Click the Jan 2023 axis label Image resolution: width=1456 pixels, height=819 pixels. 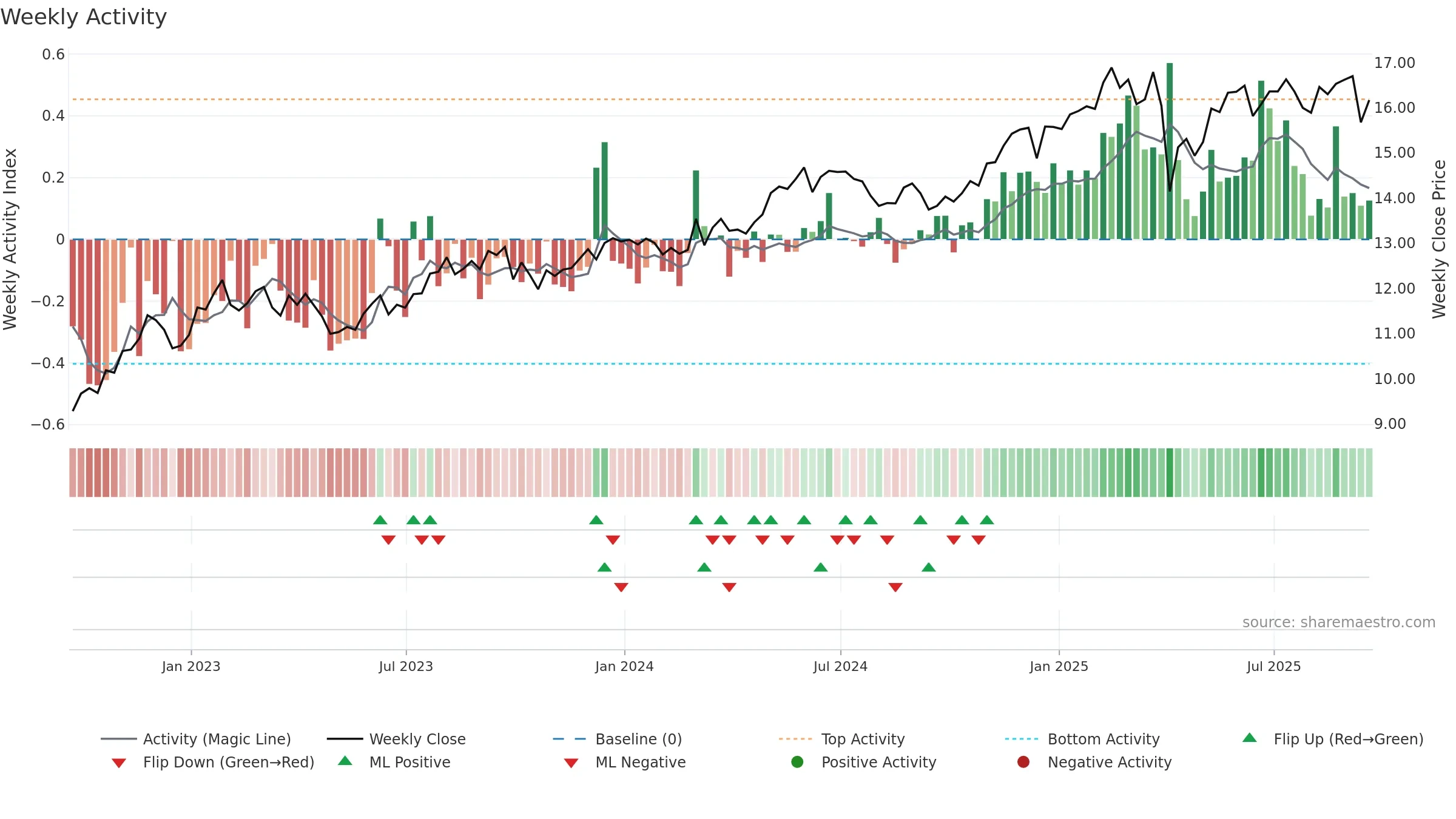191,667
